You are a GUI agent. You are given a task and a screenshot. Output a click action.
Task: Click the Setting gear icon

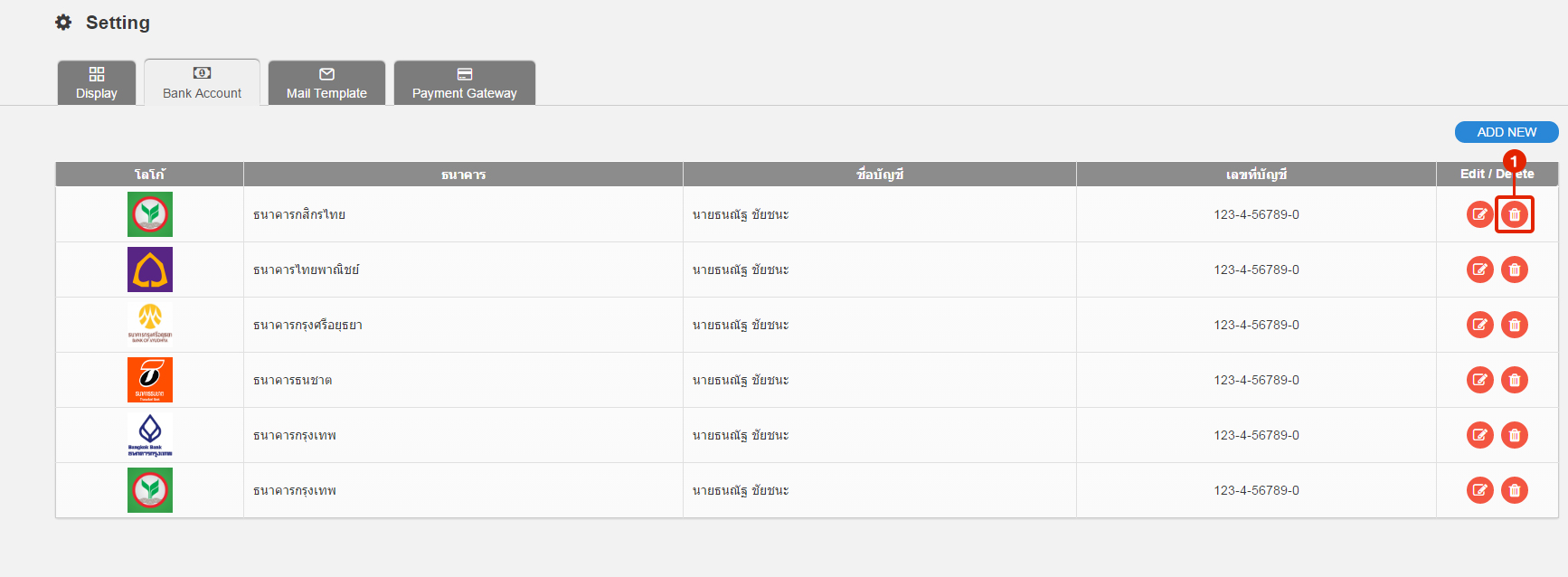tap(63, 23)
